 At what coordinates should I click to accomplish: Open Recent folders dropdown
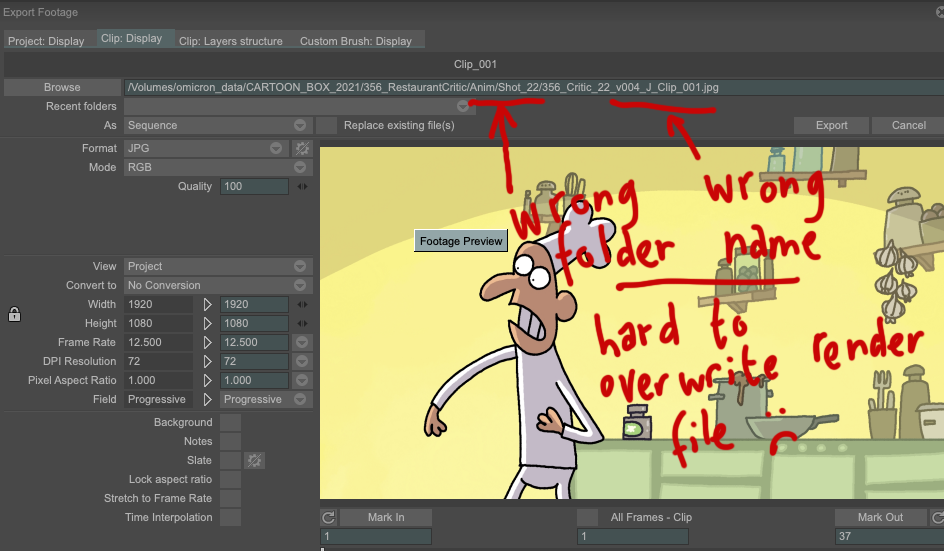pyautogui.click(x=299, y=107)
